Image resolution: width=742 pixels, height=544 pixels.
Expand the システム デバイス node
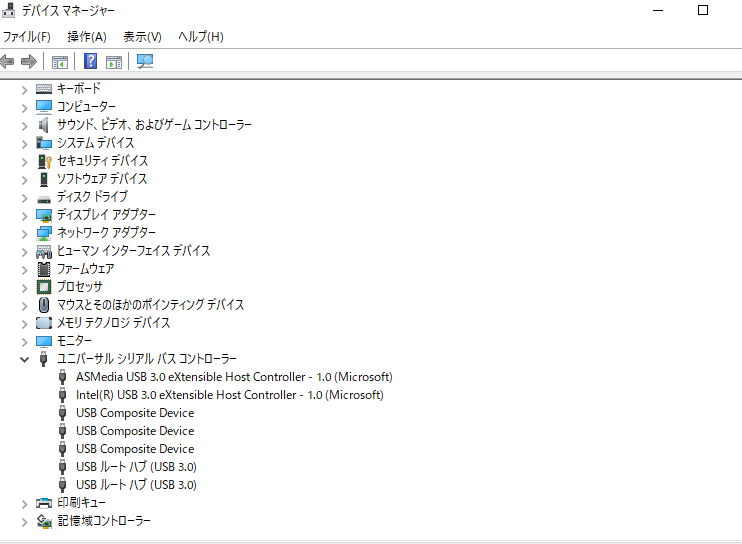coord(25,144)
